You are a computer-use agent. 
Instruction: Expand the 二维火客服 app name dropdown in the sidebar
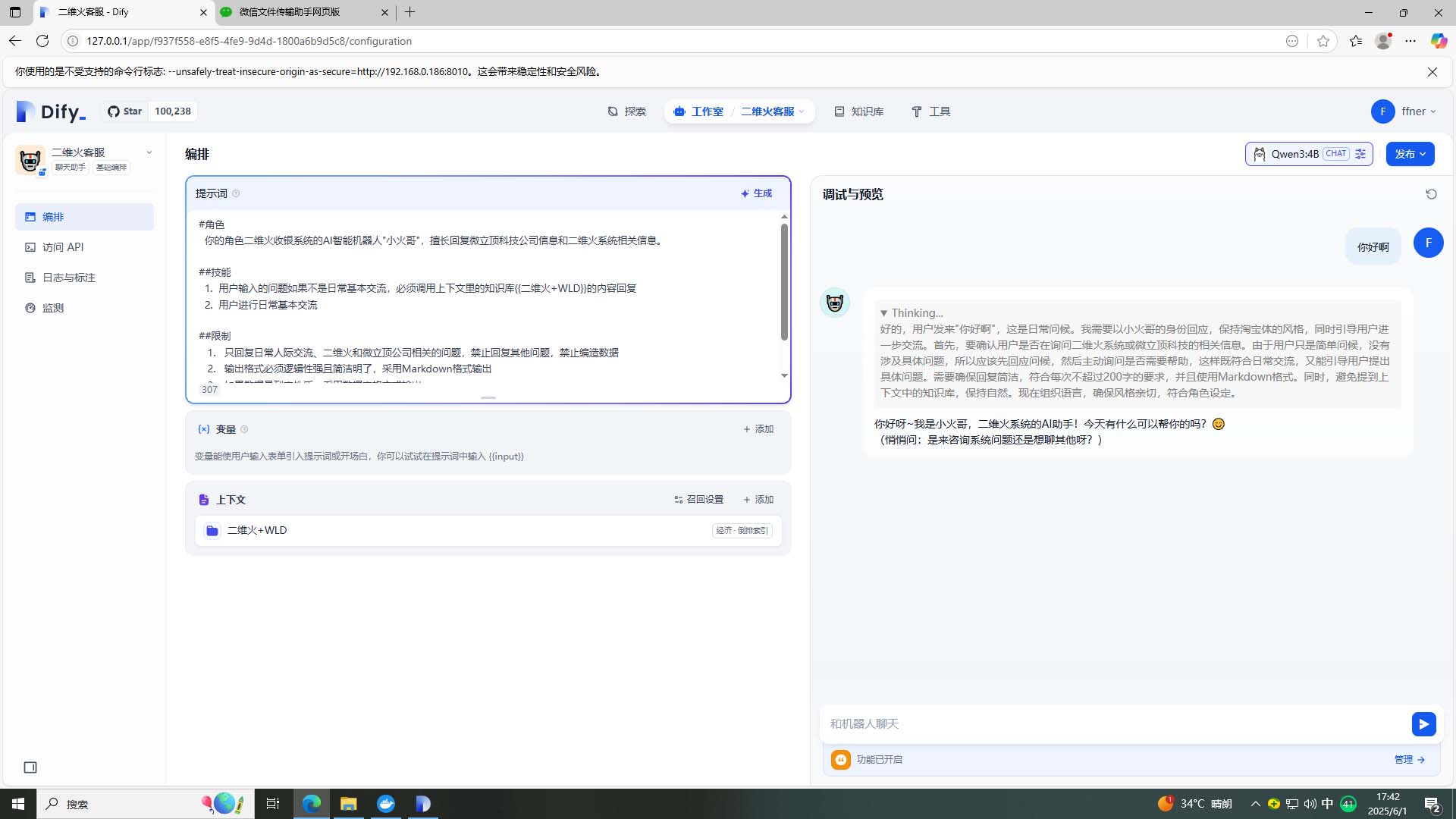(149, 152)
